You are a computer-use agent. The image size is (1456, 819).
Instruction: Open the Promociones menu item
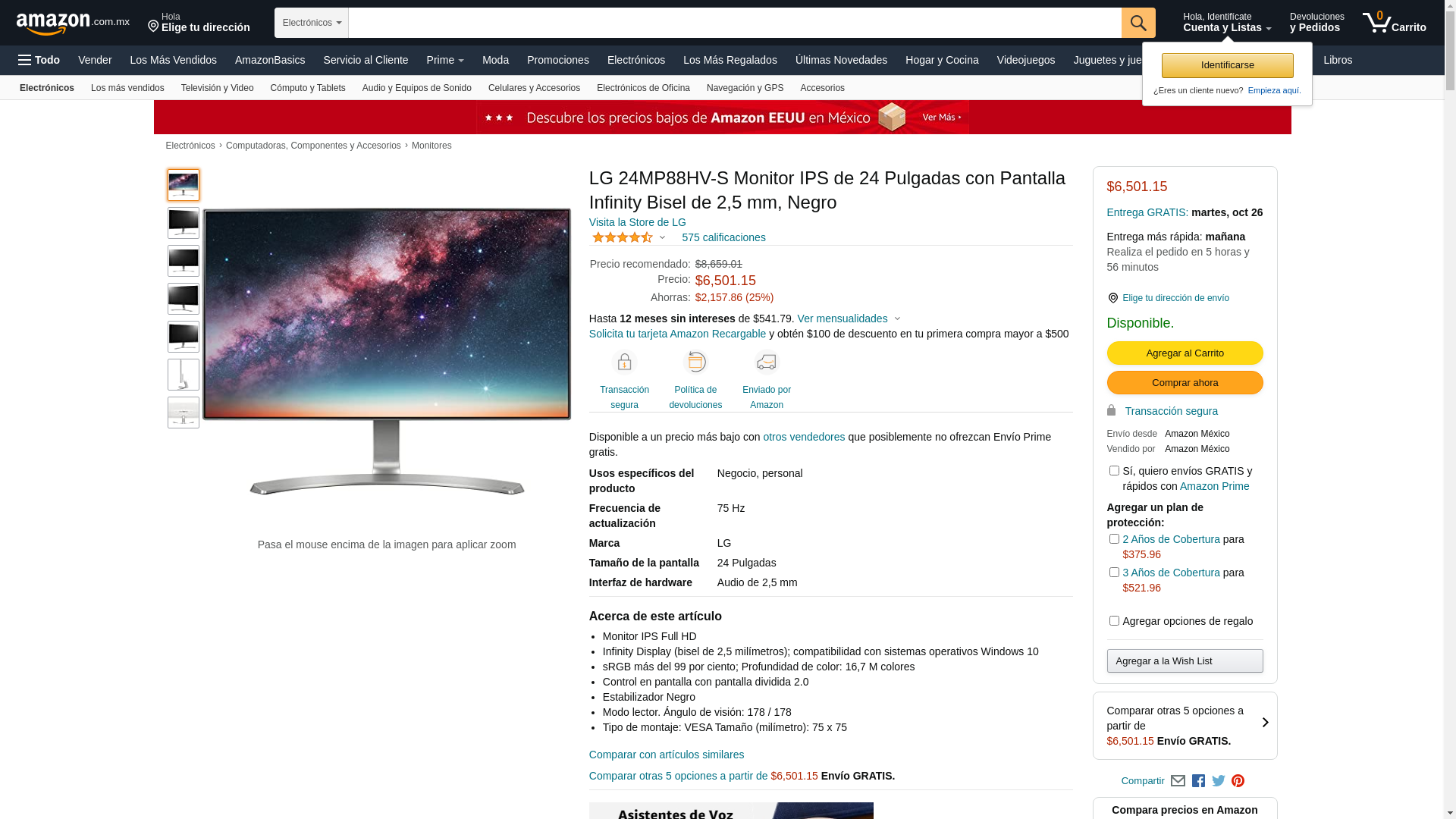click(558, 60)
